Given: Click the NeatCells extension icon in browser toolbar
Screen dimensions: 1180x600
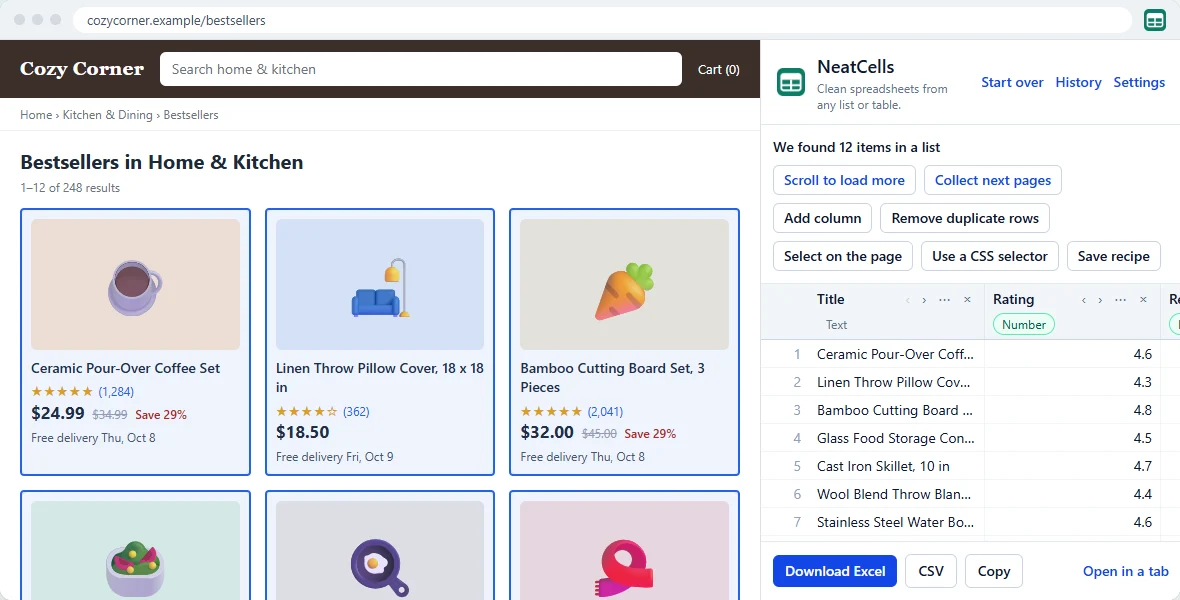Looking at the screenshot, I should pos(1154,20).
